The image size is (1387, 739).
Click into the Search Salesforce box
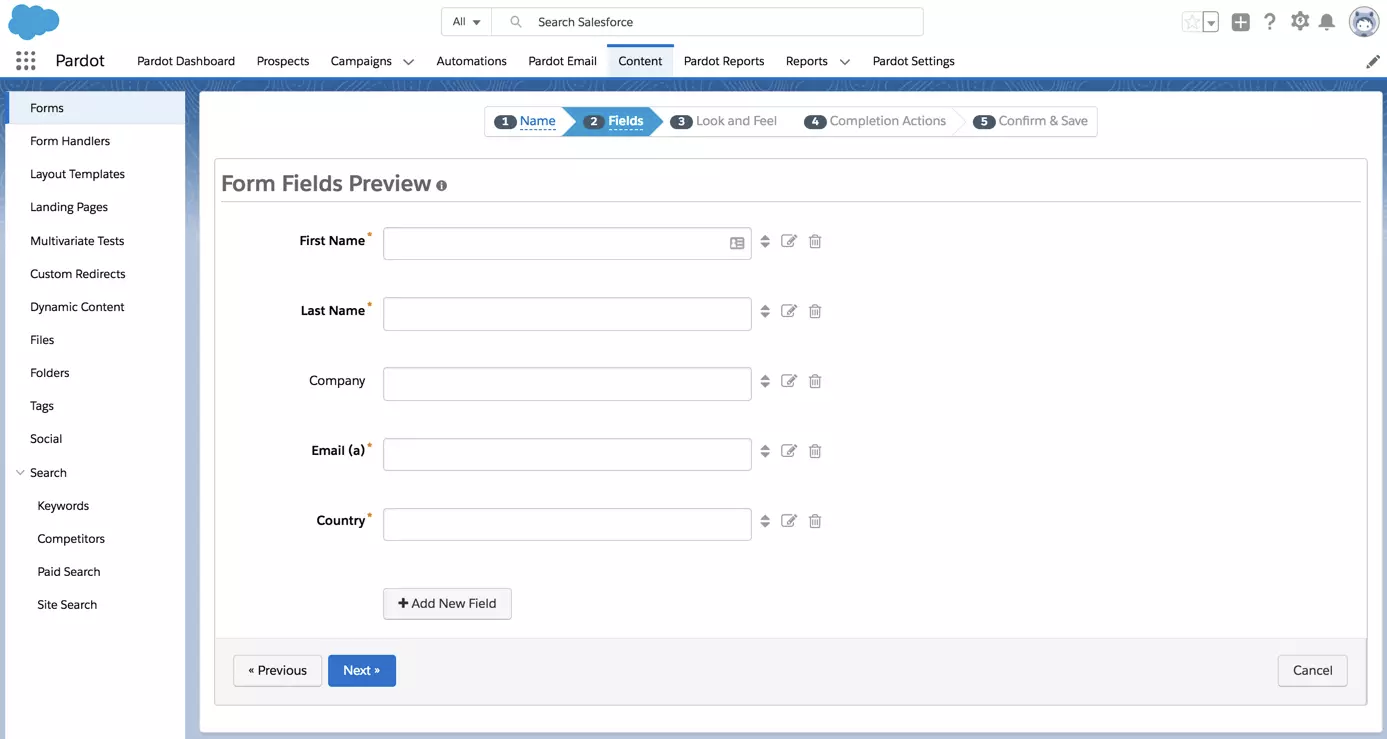click(x=707, y=22)
